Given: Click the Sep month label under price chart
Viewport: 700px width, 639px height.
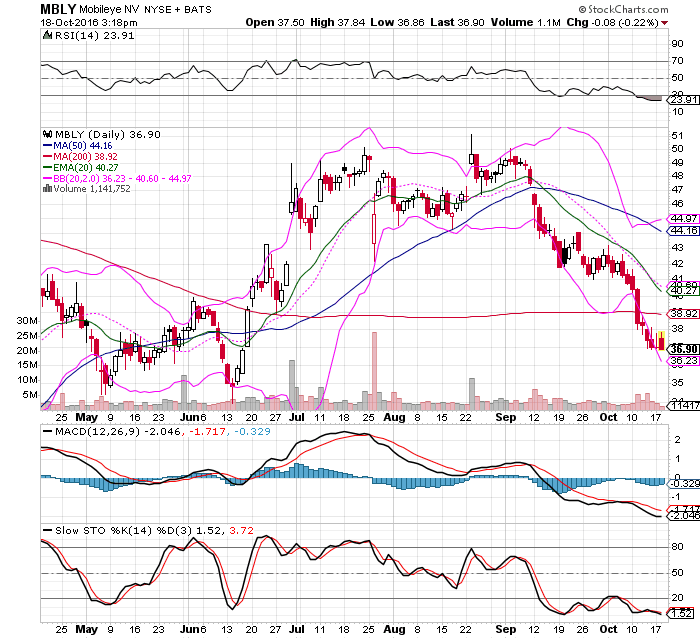Looking at the screenshot, I should tap(505, 417).
